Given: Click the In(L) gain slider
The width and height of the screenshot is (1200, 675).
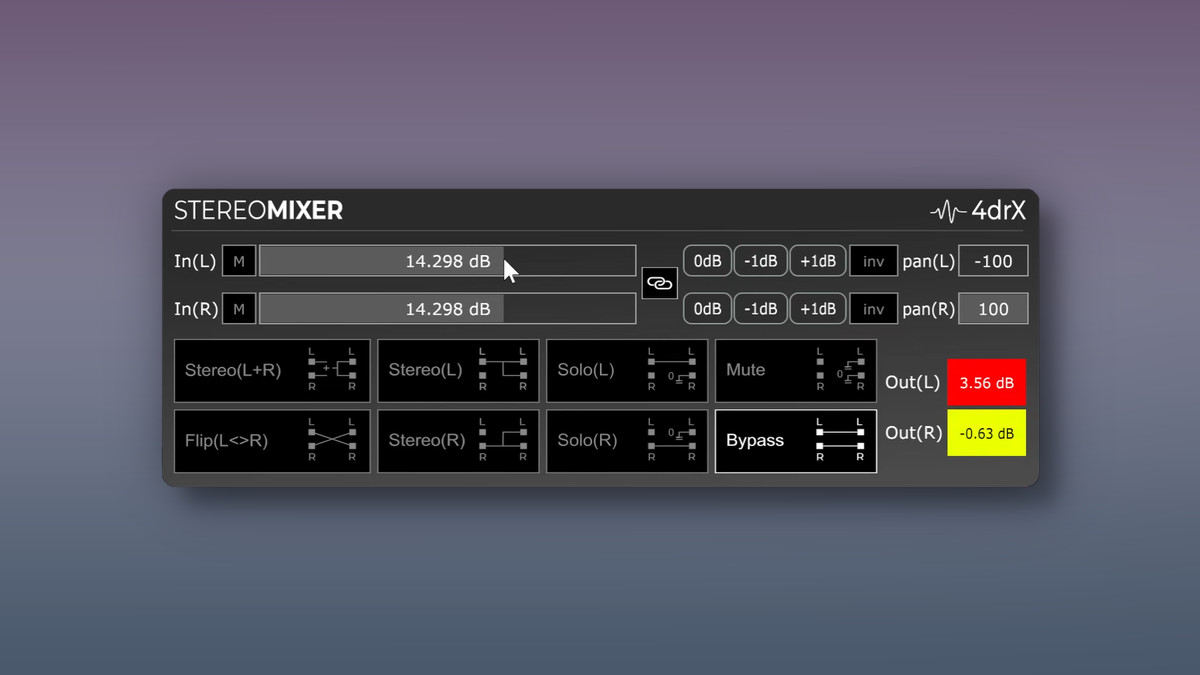Looking at the screenshot, I should 447,262.
